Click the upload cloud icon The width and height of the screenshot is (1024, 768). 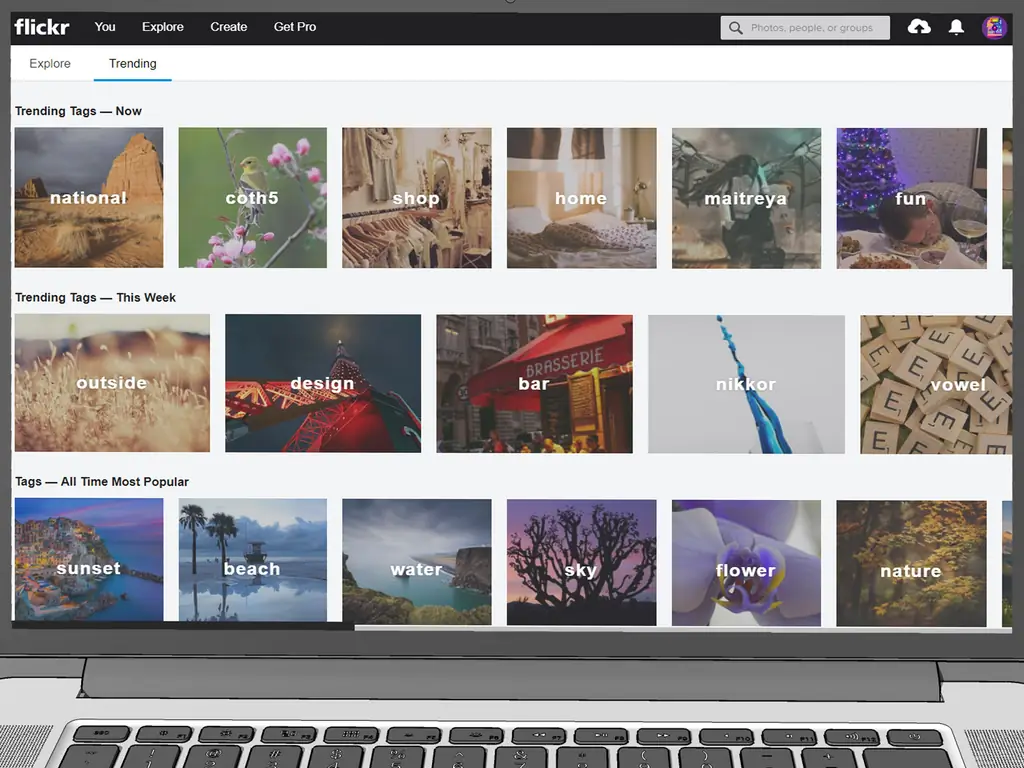(x=919, y=27)
